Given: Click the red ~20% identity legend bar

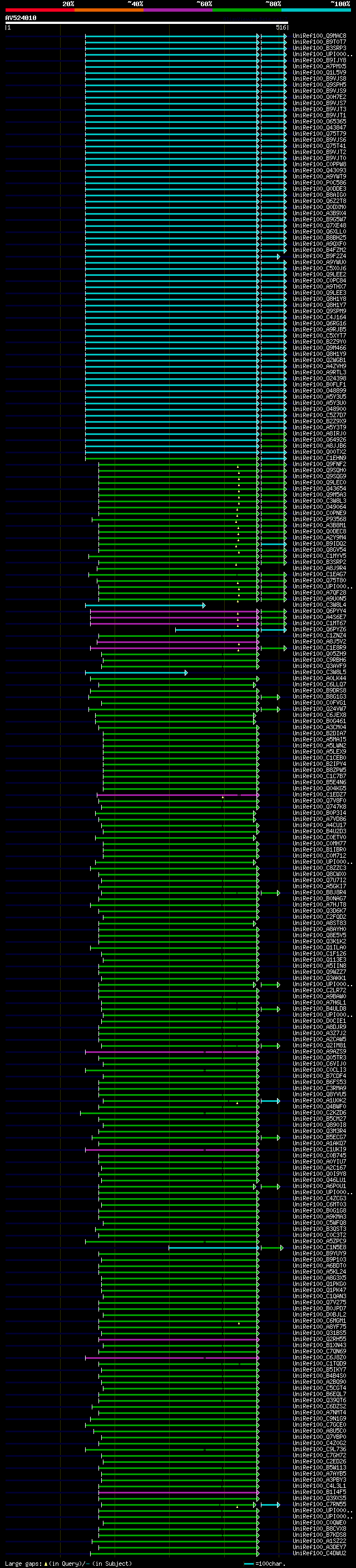Looking at the screenshot, I should click(39, 11).
